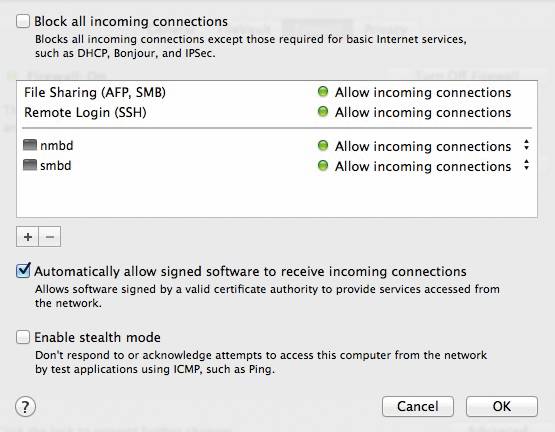The width and height of the screenshot is (555, 432).
Task: Select File Sharing (AFP, SMB) row
Action: click(277, 92)
